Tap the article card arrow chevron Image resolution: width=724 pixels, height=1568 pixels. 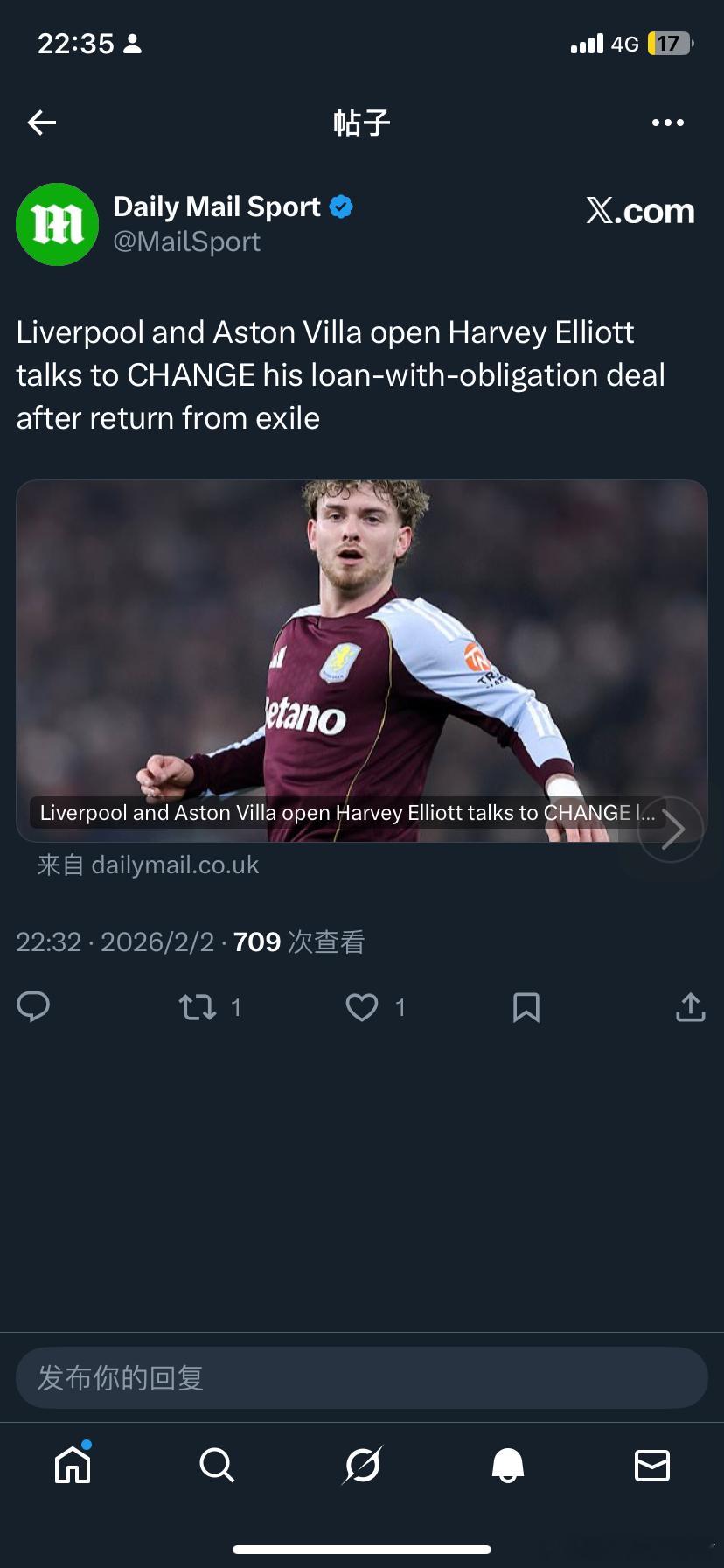click(672, 829)
